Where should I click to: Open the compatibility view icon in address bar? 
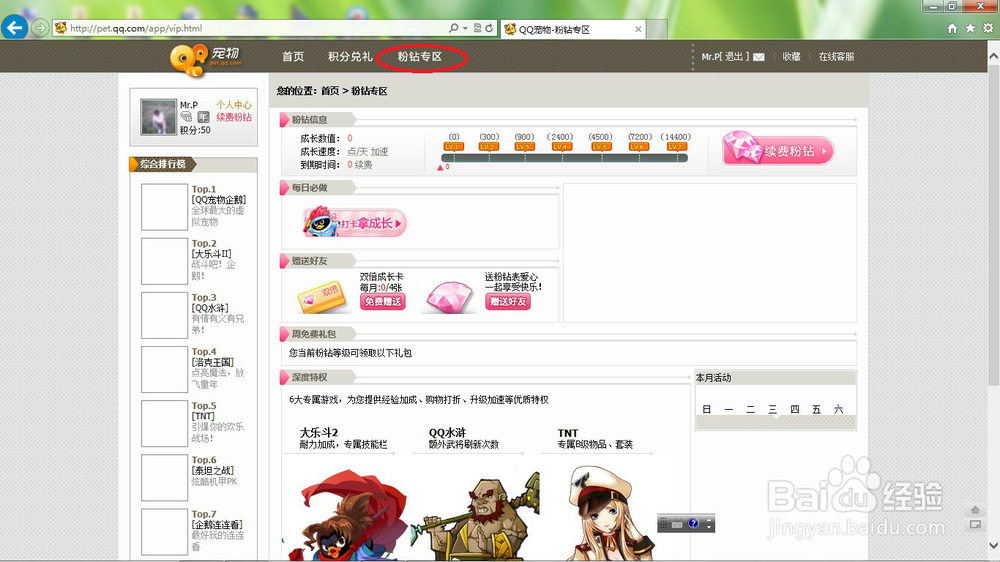pos(478,28)
